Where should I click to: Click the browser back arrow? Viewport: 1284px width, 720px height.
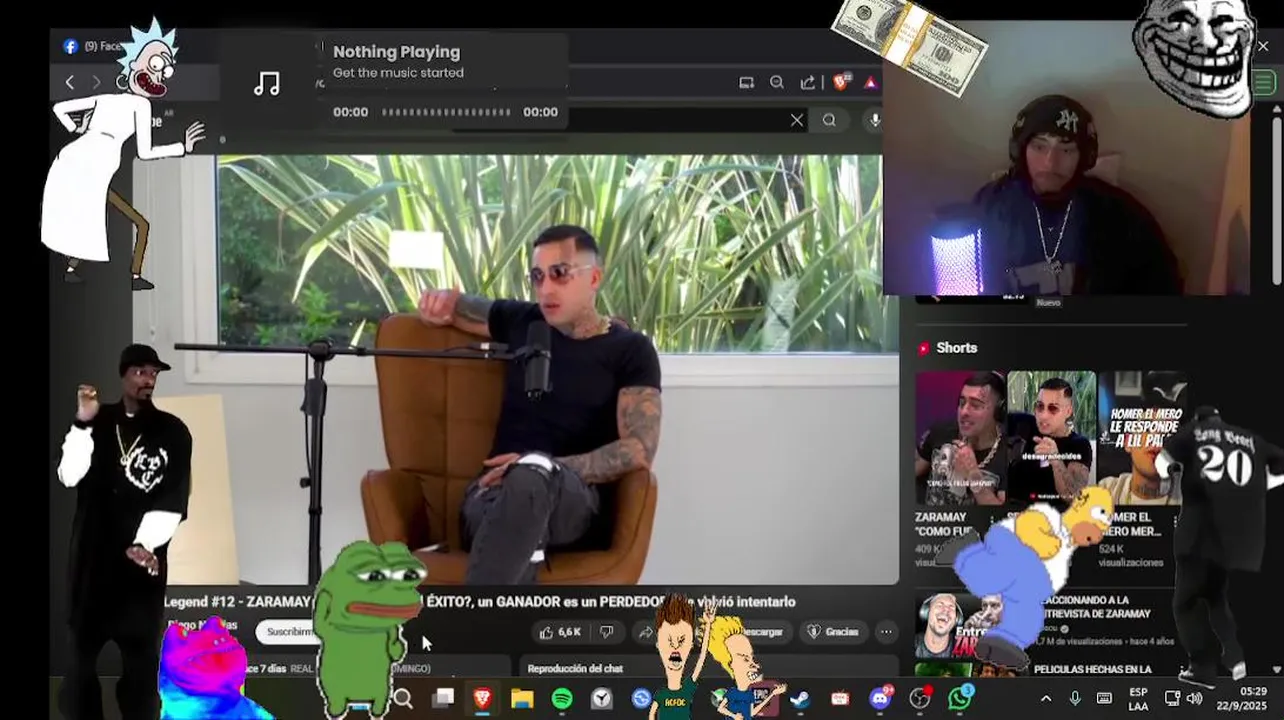click(x=69, y=82)
